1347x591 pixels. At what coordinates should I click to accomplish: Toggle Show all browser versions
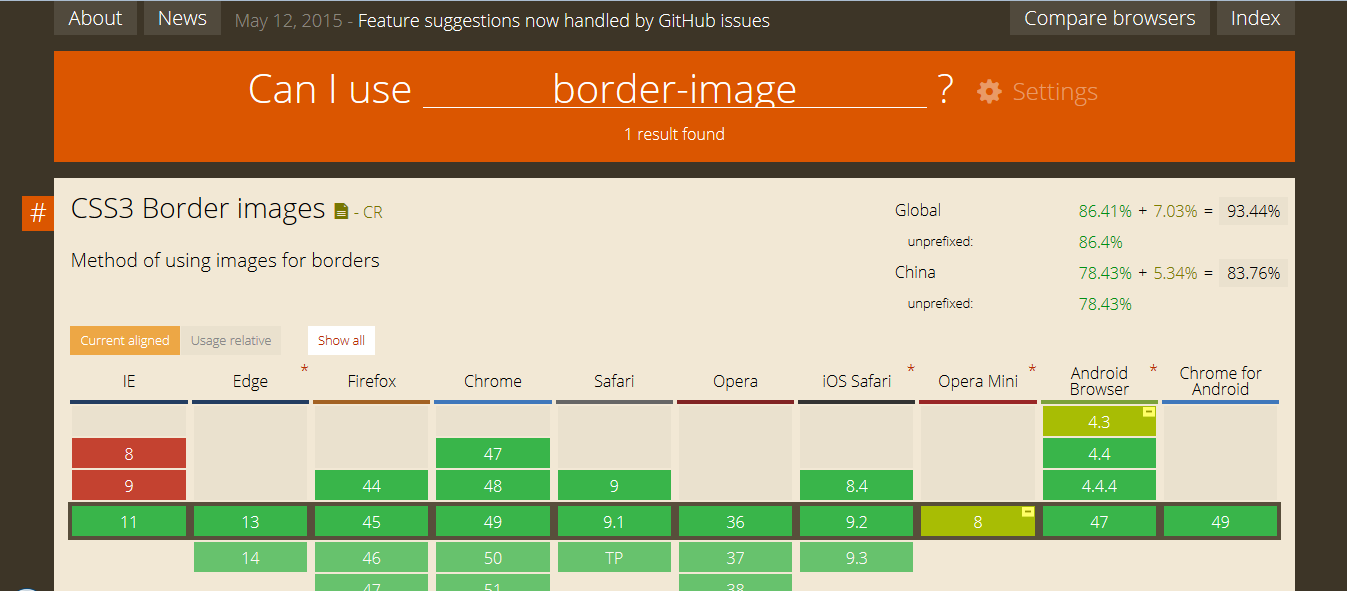(x=341, y=340)
